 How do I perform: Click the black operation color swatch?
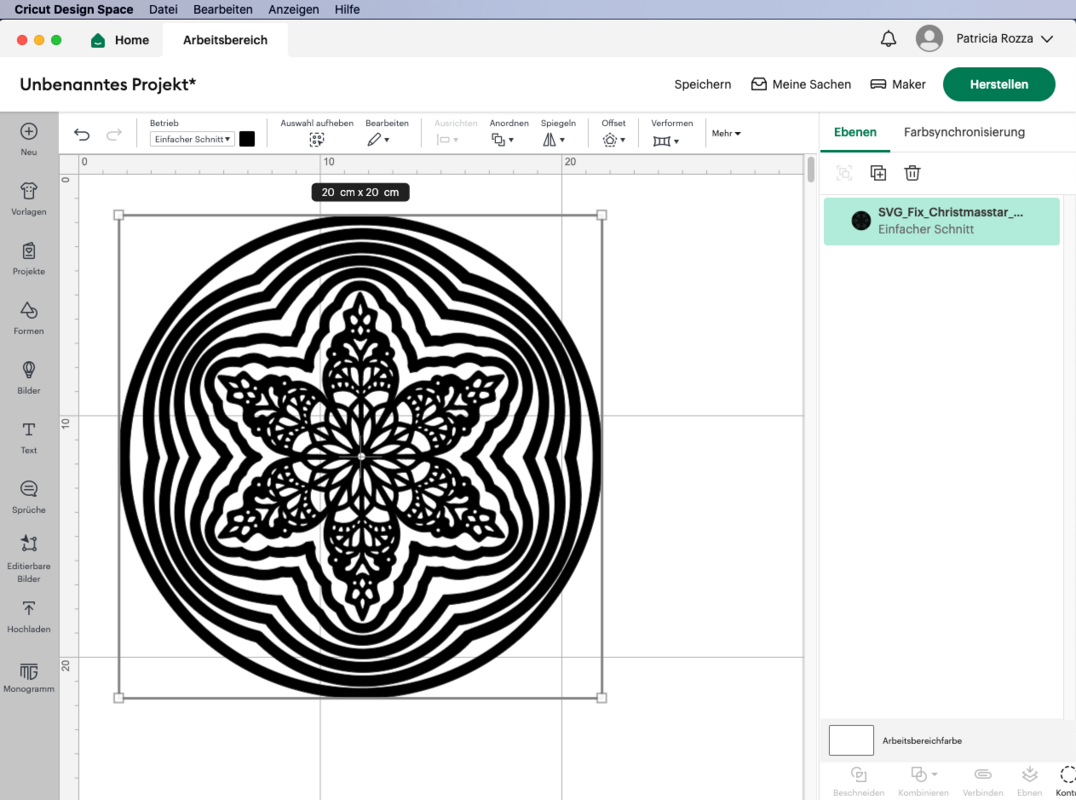[247, 139]
